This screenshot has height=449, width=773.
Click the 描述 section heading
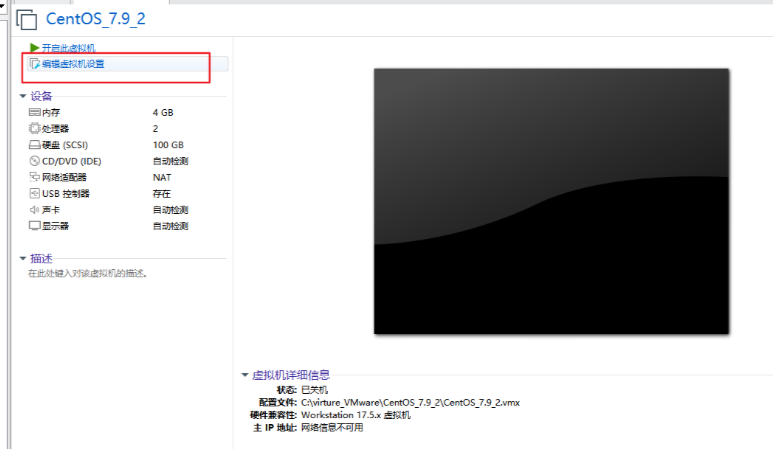pyautogui.click(x=41, y=258)
